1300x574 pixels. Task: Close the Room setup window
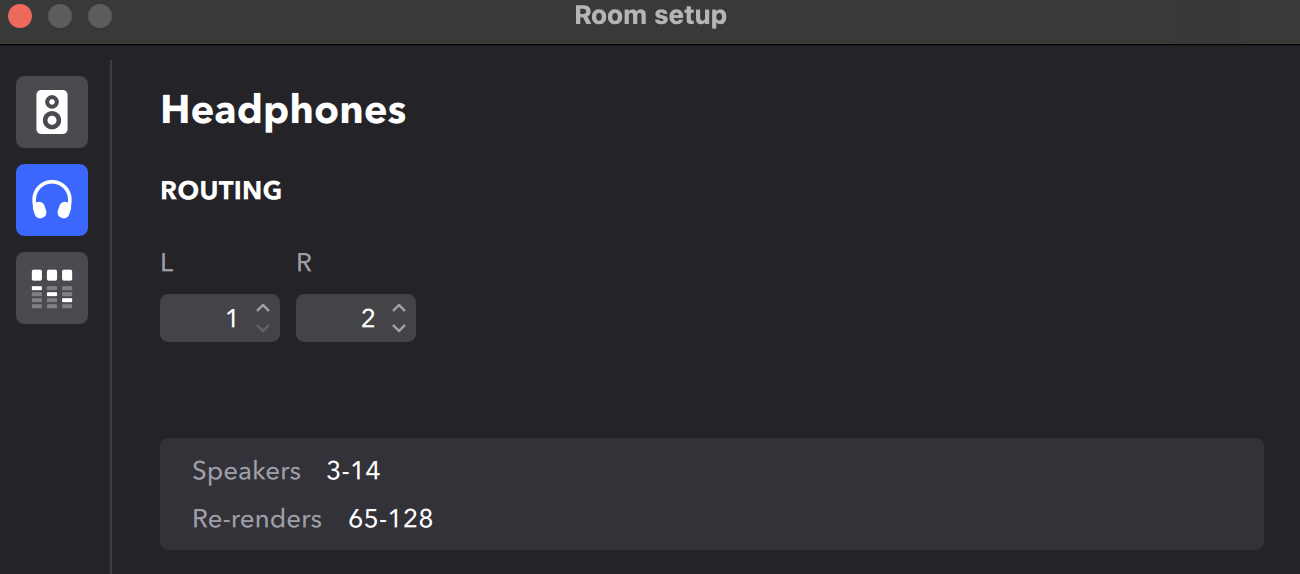pyautogui.click(x=20, y=16)
